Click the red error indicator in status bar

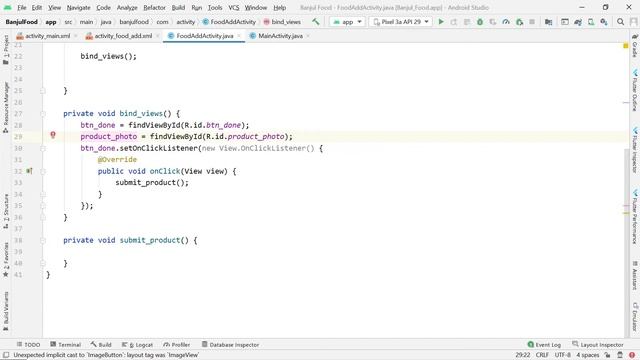coord(632,355)
